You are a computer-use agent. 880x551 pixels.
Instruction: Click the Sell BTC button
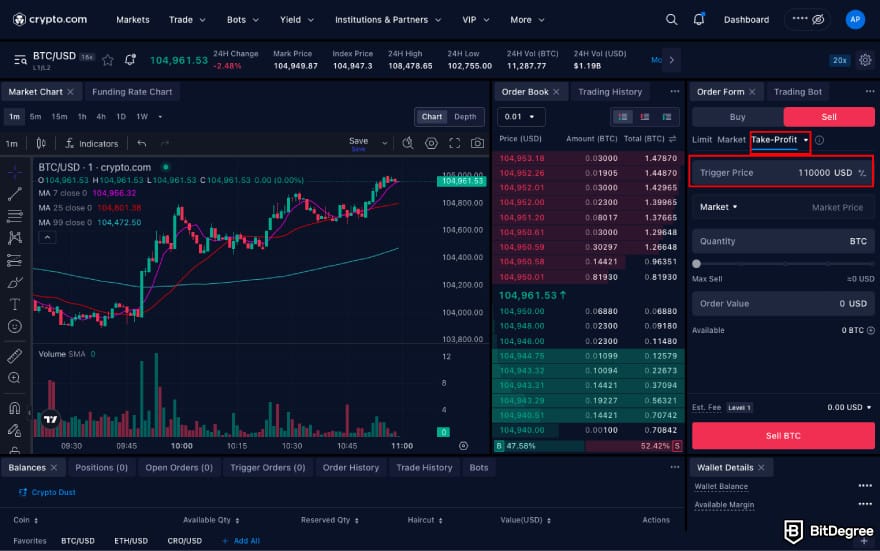(783, 435)
